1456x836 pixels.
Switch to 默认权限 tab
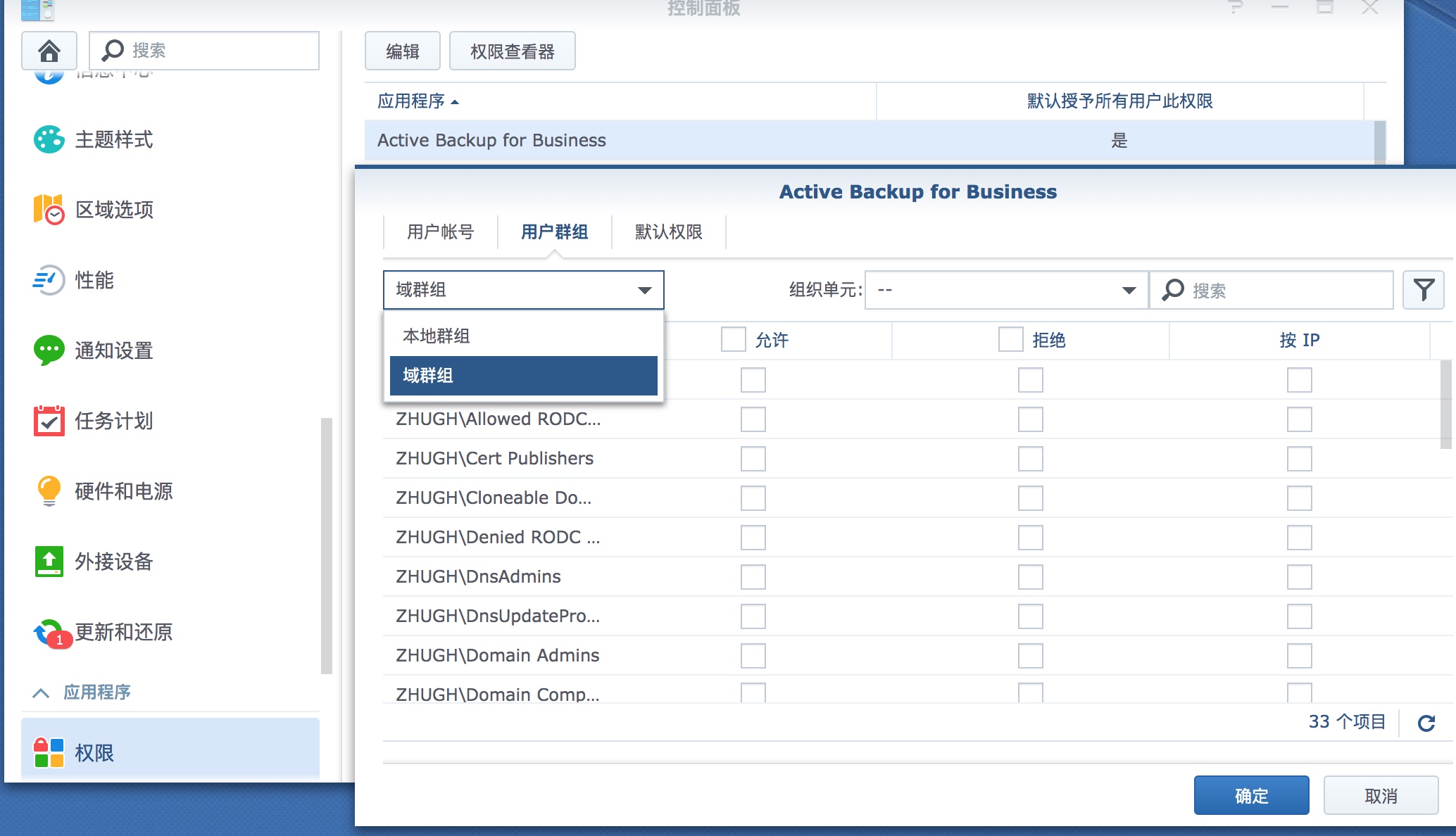pos(669,232)
